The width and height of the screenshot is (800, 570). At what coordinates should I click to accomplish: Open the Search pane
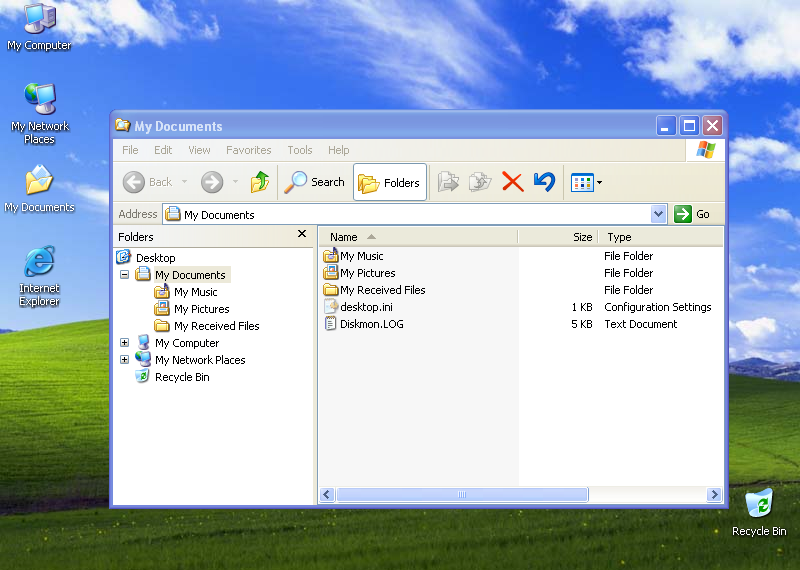click(314, 182)
